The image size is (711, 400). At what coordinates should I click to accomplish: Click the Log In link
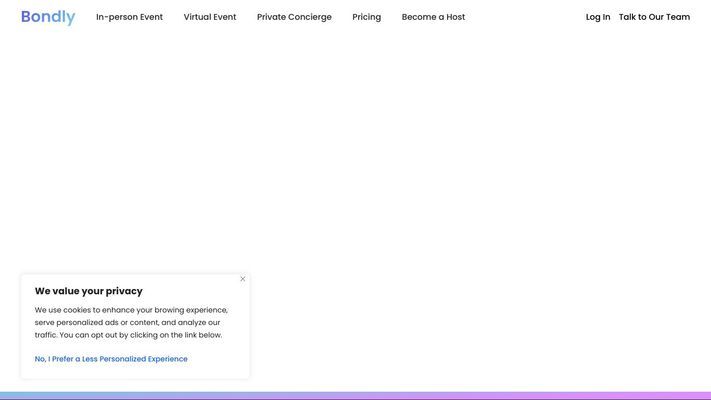pos(598,17)
